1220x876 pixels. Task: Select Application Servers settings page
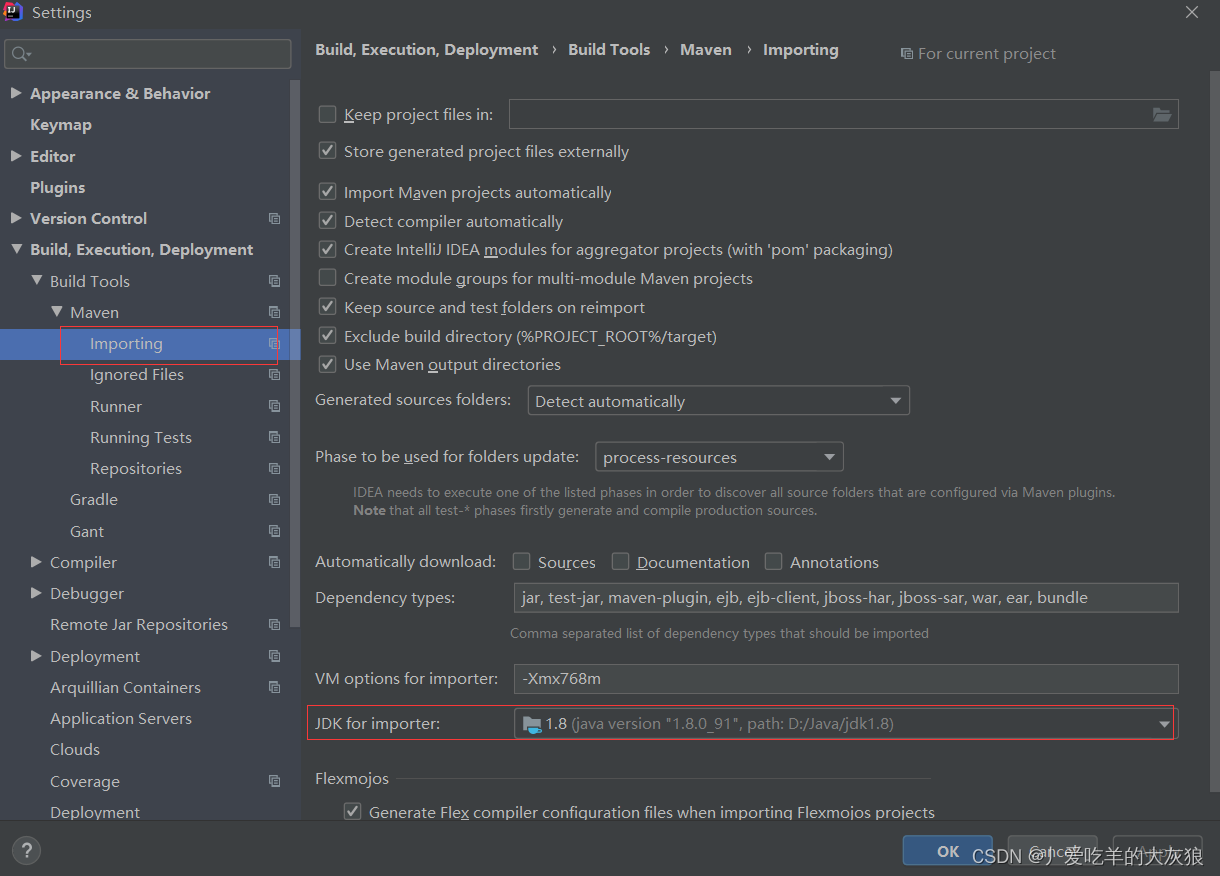pyautogui.click(x=121, y=718)
